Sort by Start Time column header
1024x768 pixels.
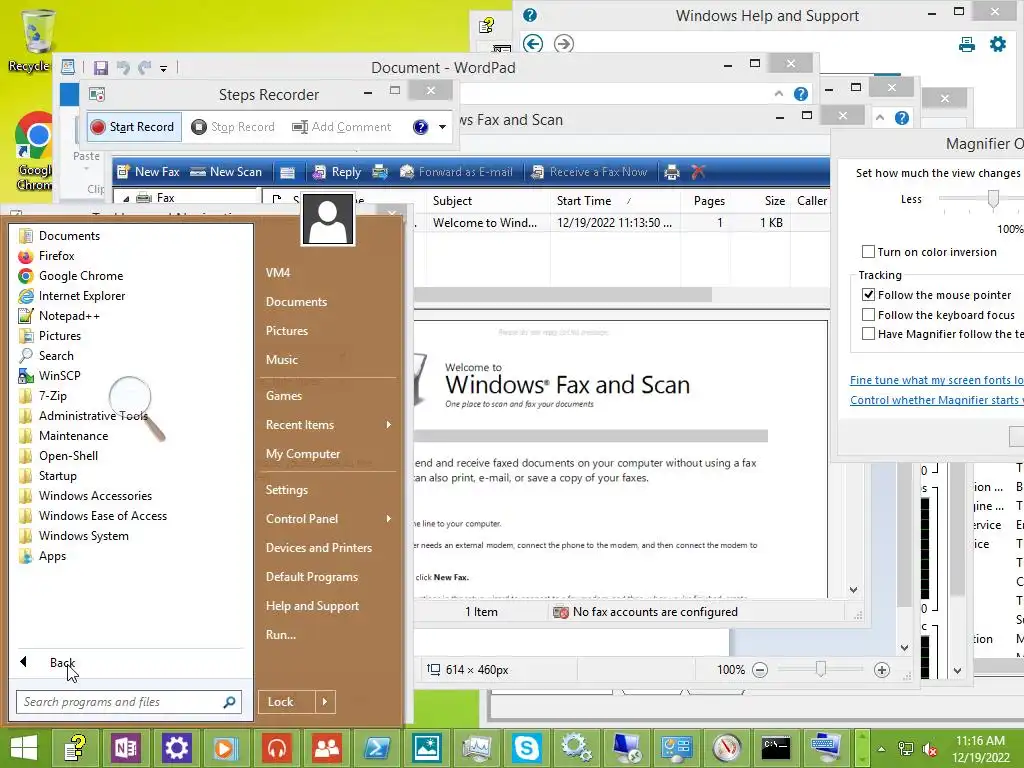tap(584, 201)
